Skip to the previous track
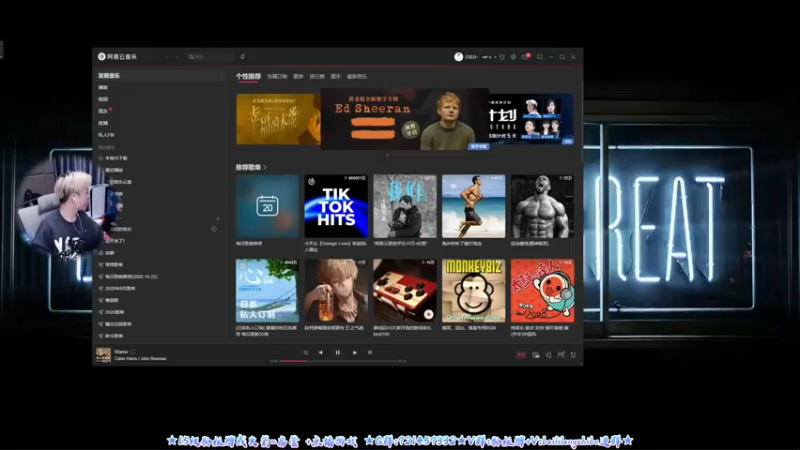Viewport: 800px width, 450px height. [320, 352]
